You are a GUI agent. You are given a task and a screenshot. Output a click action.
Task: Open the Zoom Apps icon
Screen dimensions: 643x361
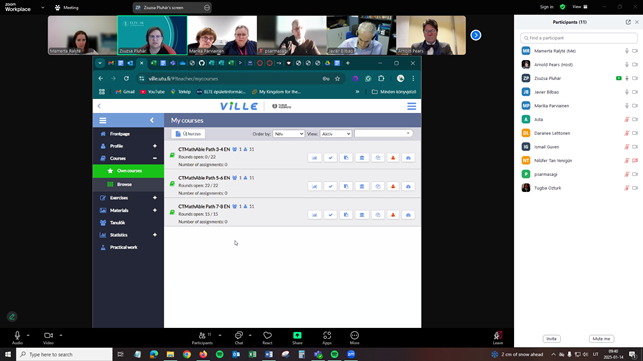coord(327,338)
